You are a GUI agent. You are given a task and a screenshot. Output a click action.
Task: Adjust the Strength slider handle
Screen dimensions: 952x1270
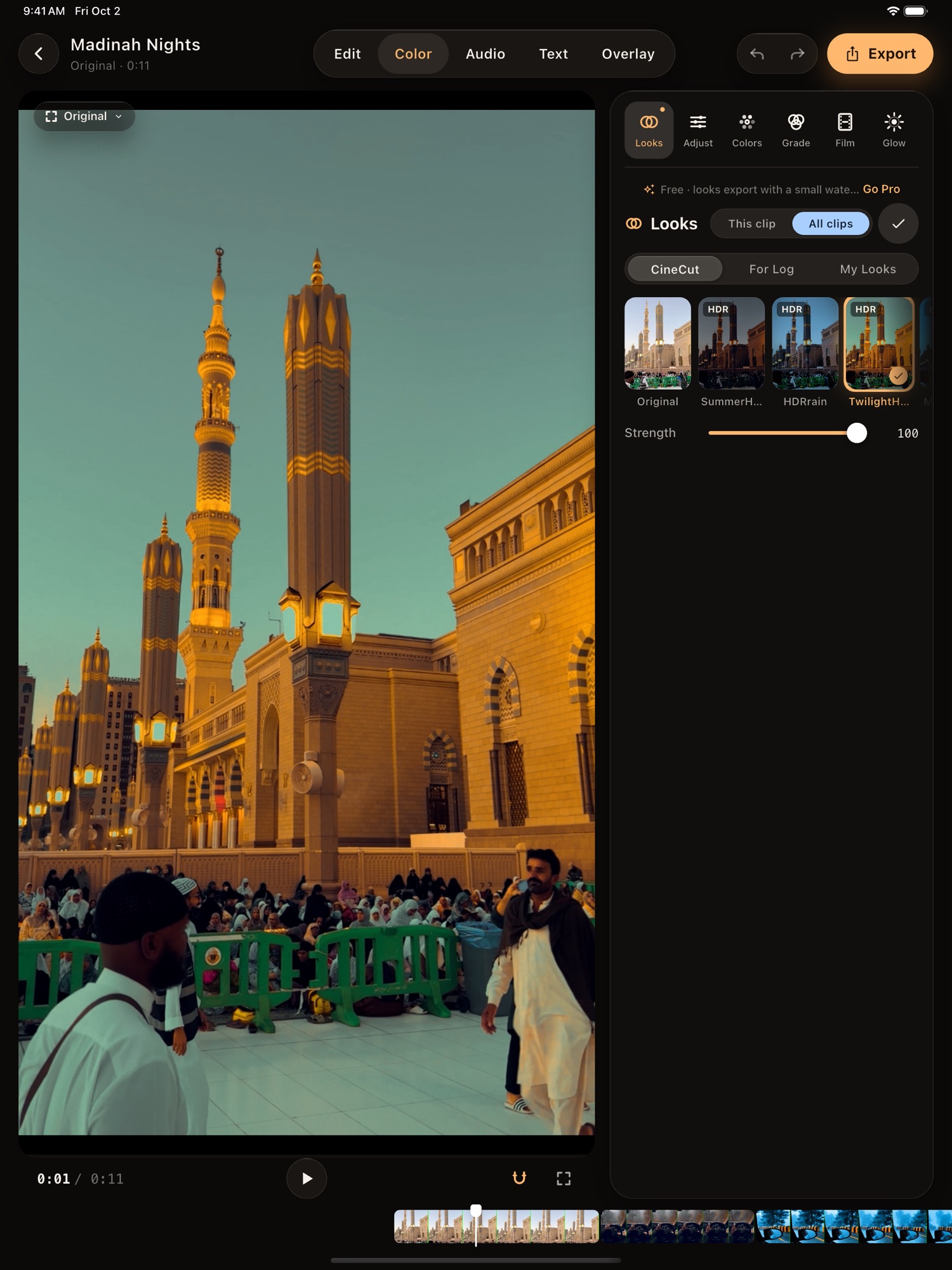pyautogui.click(x=857, y=433)
